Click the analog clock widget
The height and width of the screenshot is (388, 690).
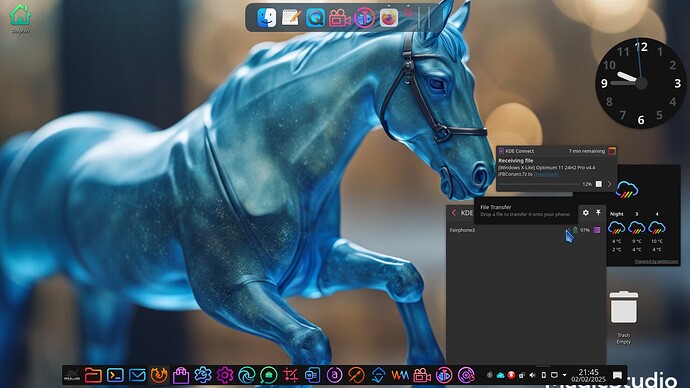641,83
